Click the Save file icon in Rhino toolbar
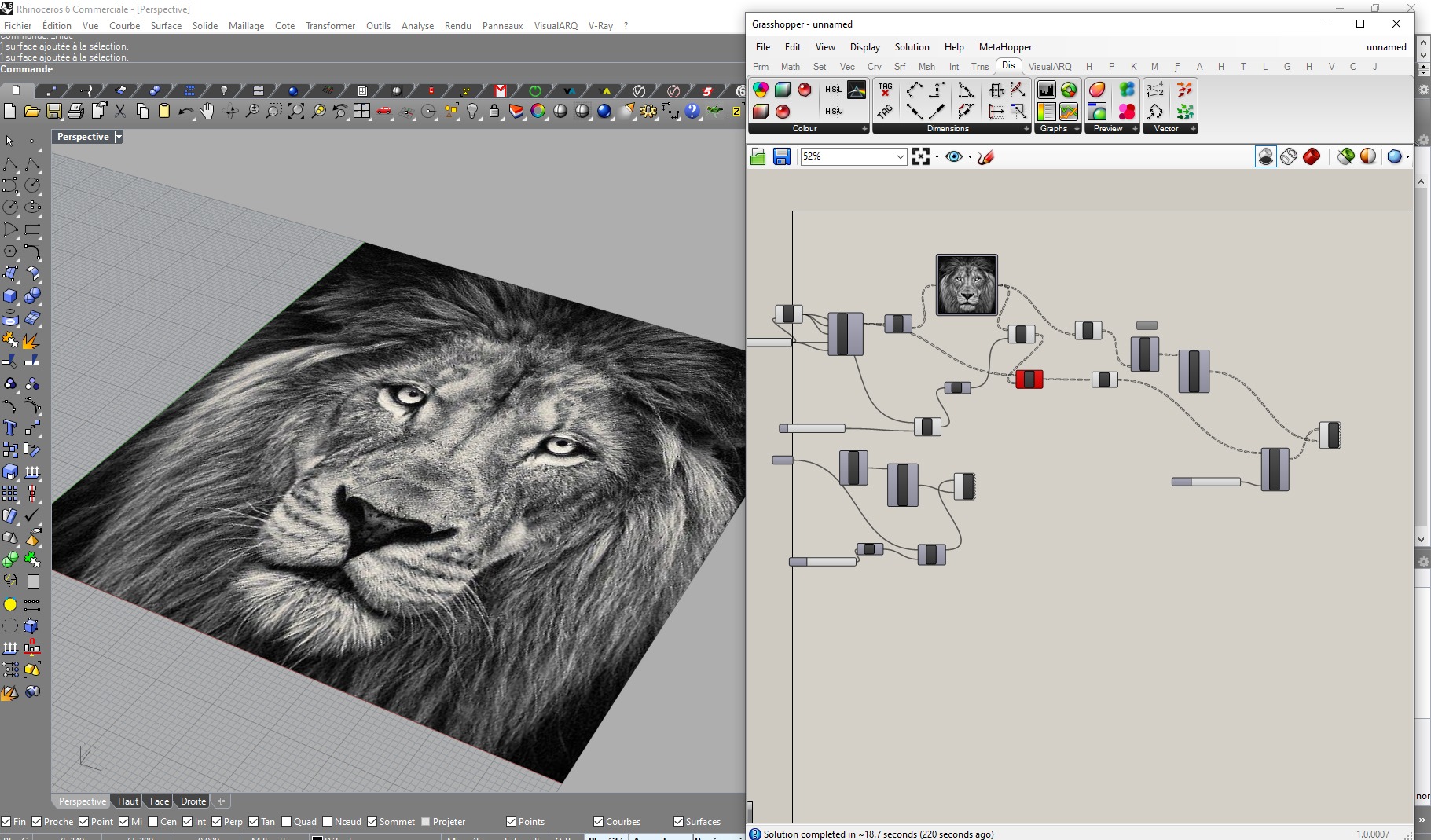 point(53,112)
